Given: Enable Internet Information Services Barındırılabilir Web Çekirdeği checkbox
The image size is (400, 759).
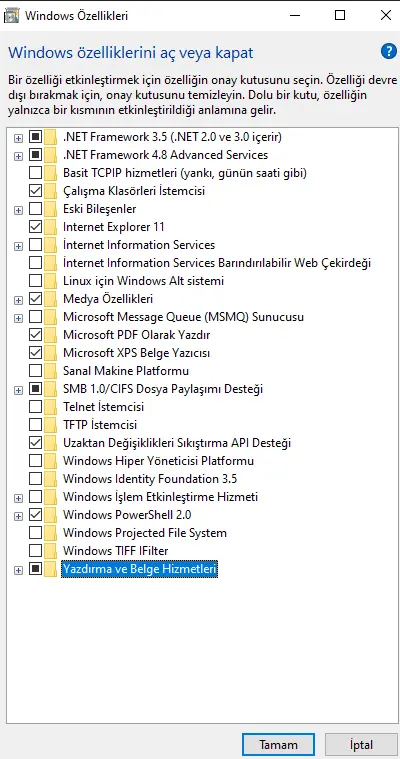Looking at the screenshot, I should [x=35, y=263].
